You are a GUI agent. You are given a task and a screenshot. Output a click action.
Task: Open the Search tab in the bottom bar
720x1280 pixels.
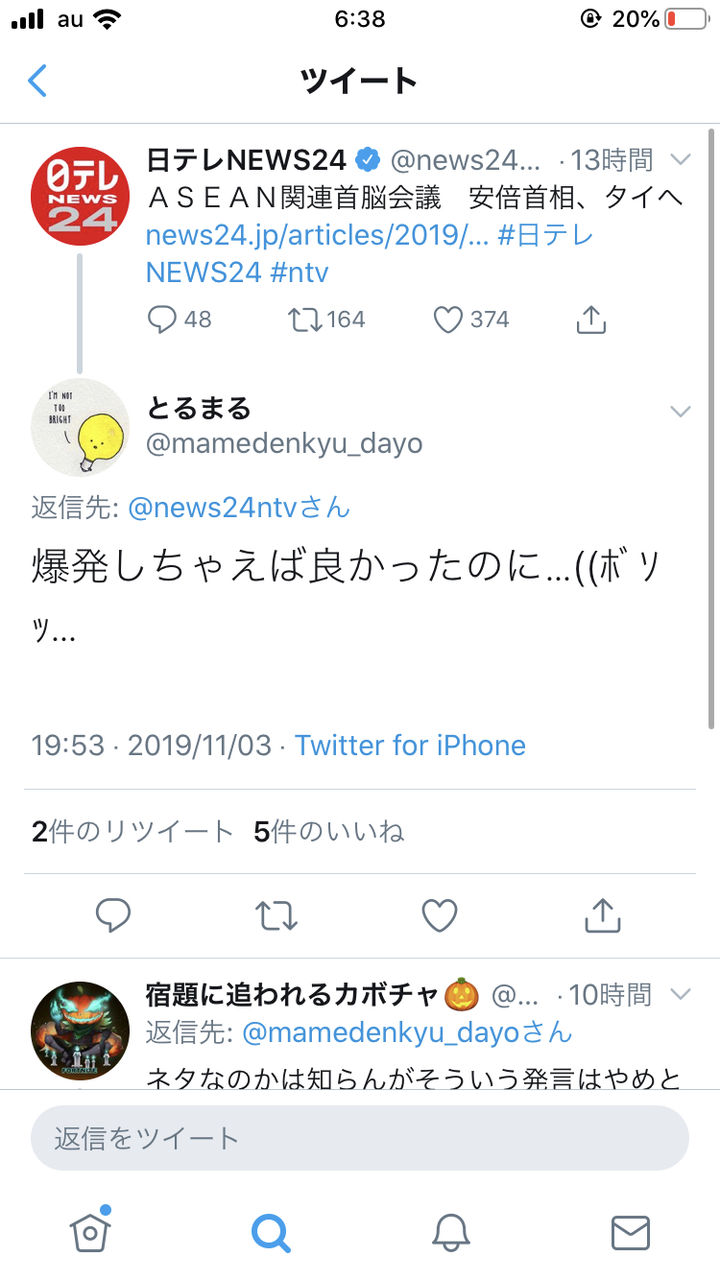click(270, 1232)
